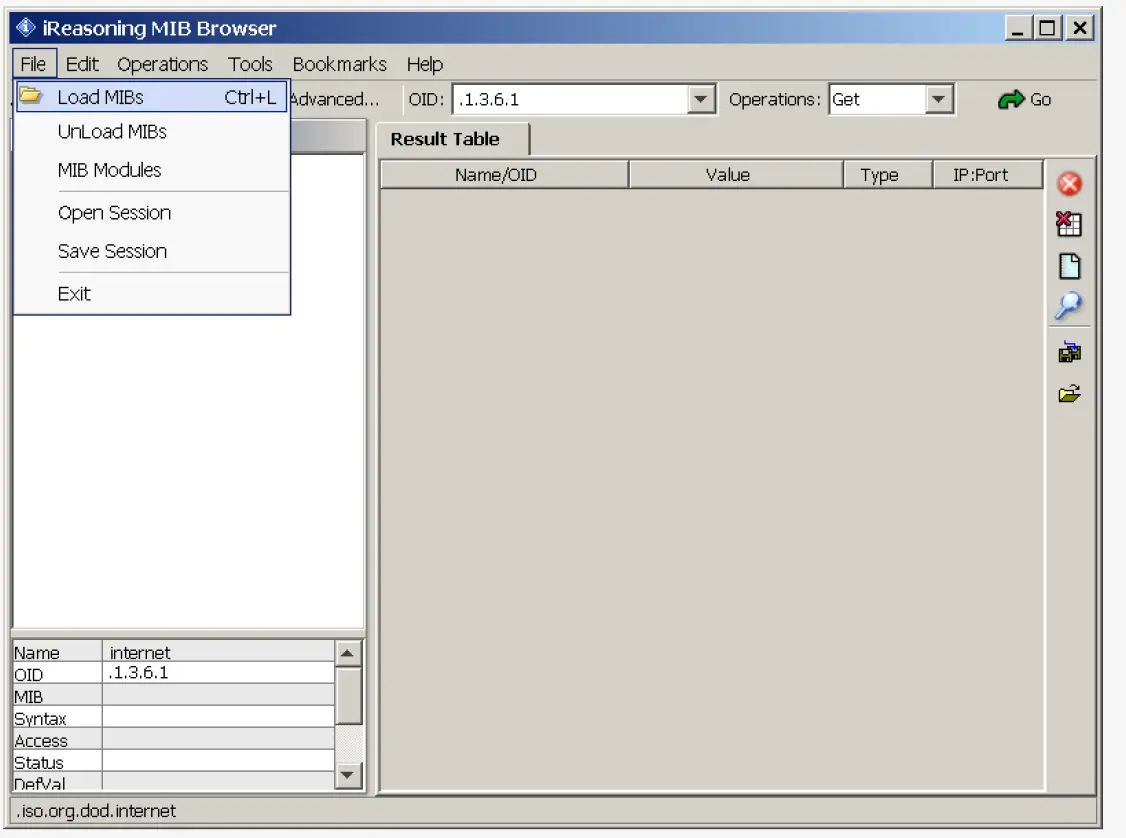Click the clear table icon with the red X
Image resolution: width=1126 pixels, height=838 pixels.
1069,224
